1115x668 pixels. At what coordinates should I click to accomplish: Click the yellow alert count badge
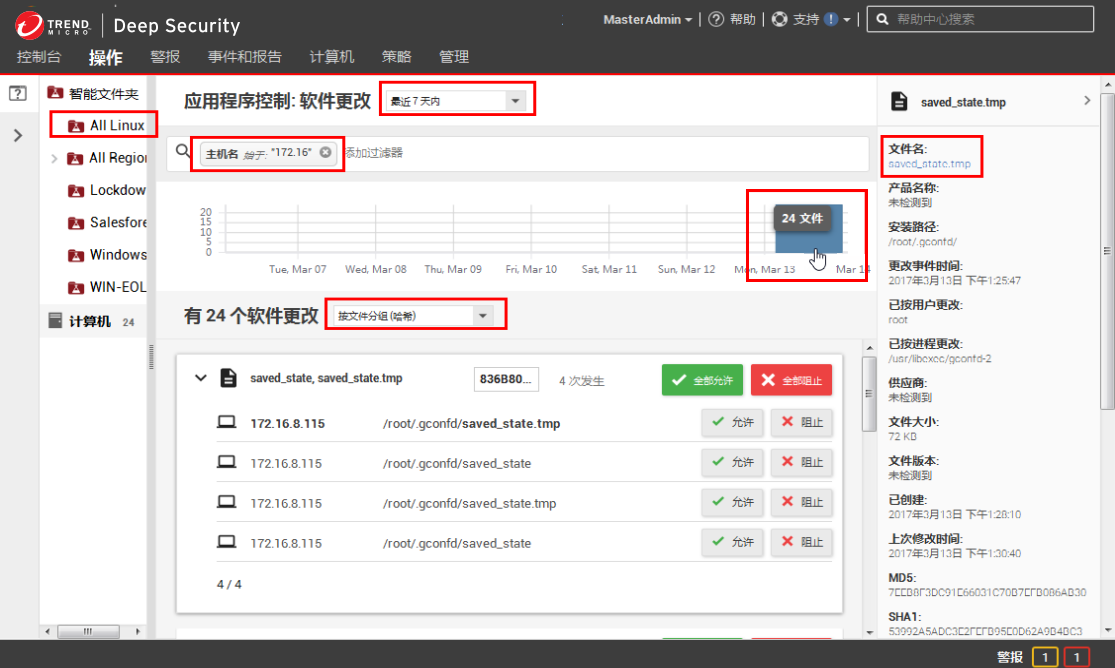1045,657
